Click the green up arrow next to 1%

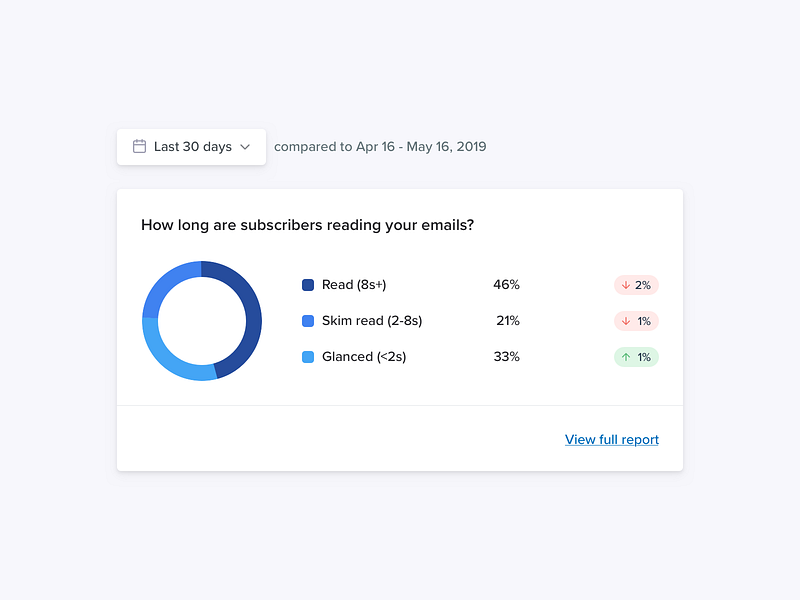tap(626, 357)
